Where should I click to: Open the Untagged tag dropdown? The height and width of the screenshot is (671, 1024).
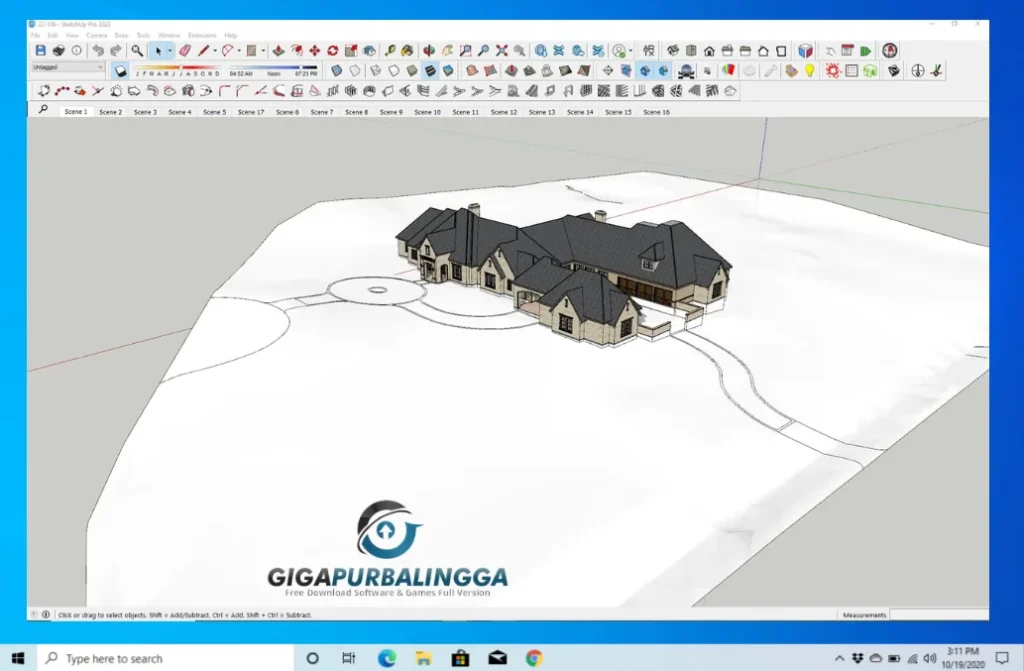(100, 67)
